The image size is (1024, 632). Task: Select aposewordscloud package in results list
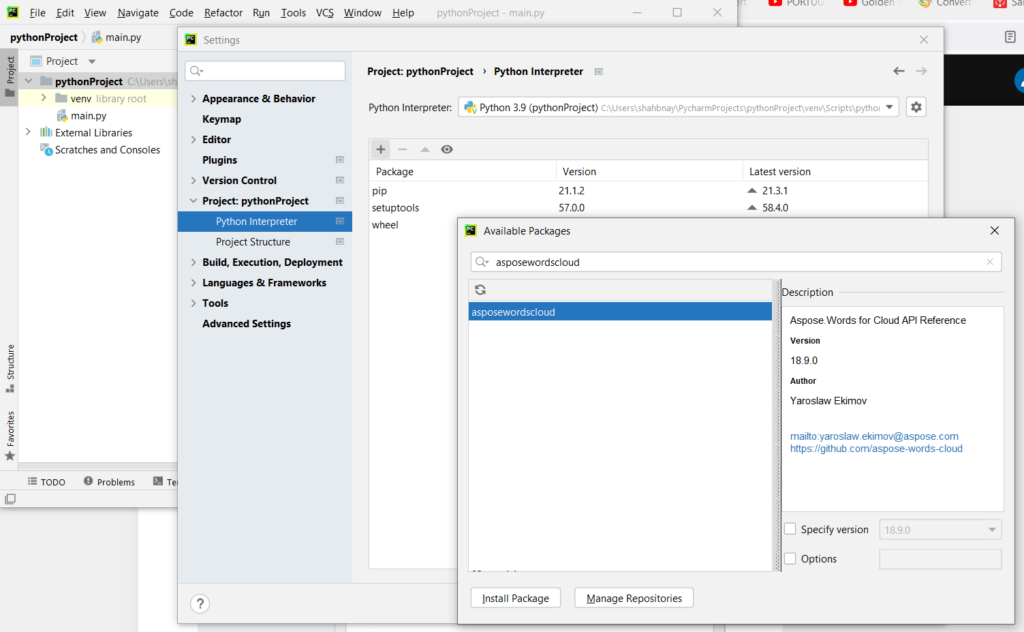coord(620,312)
